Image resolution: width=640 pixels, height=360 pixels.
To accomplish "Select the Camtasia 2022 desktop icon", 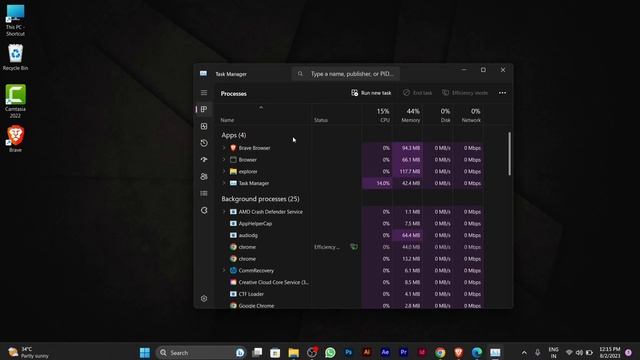I will tap(15, 101).
